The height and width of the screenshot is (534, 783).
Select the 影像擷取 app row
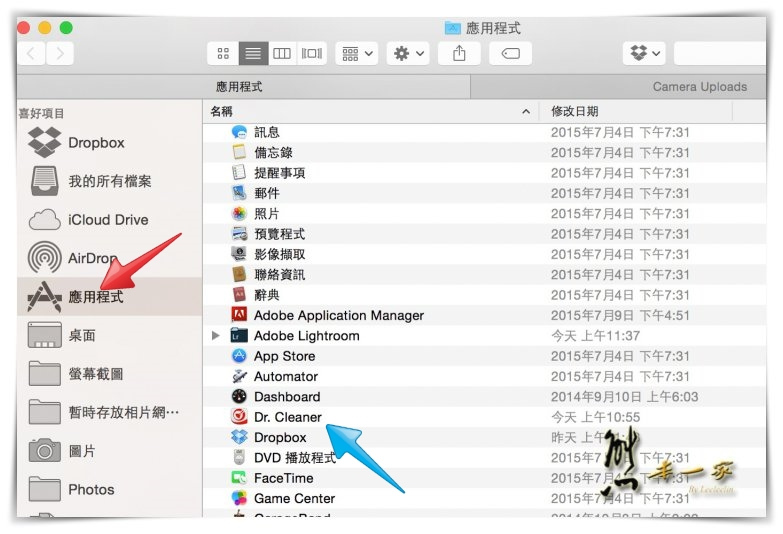484,254
